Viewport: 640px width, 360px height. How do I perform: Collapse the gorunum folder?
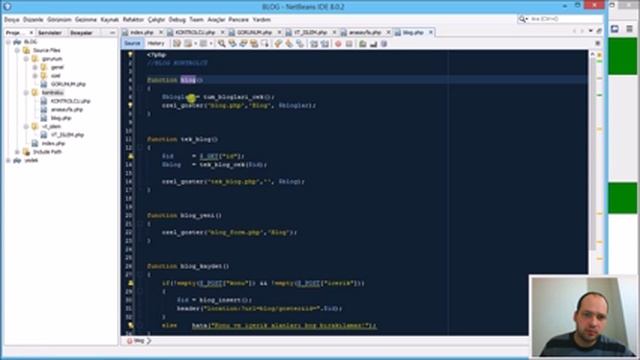(x=26, y=59)
